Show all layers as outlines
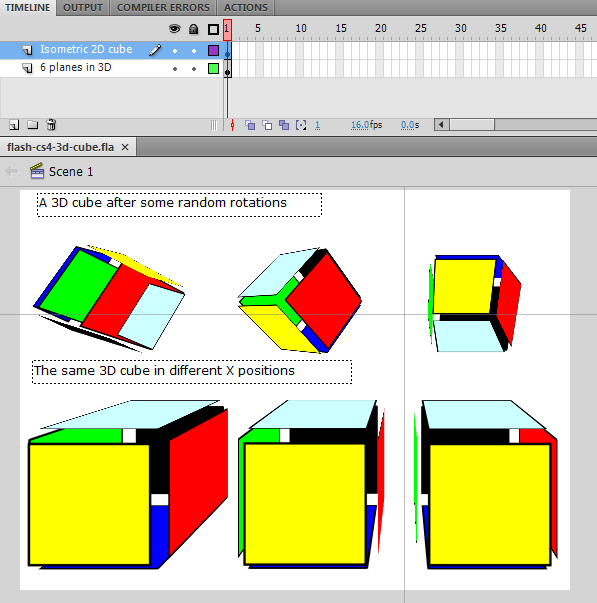The width and height of the screenshot is (597, 603). pyautogui.click(x=213, y=29)
